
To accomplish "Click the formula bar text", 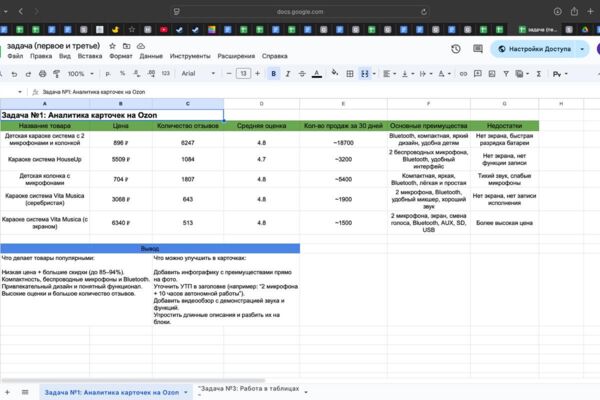I will [94, 92].
